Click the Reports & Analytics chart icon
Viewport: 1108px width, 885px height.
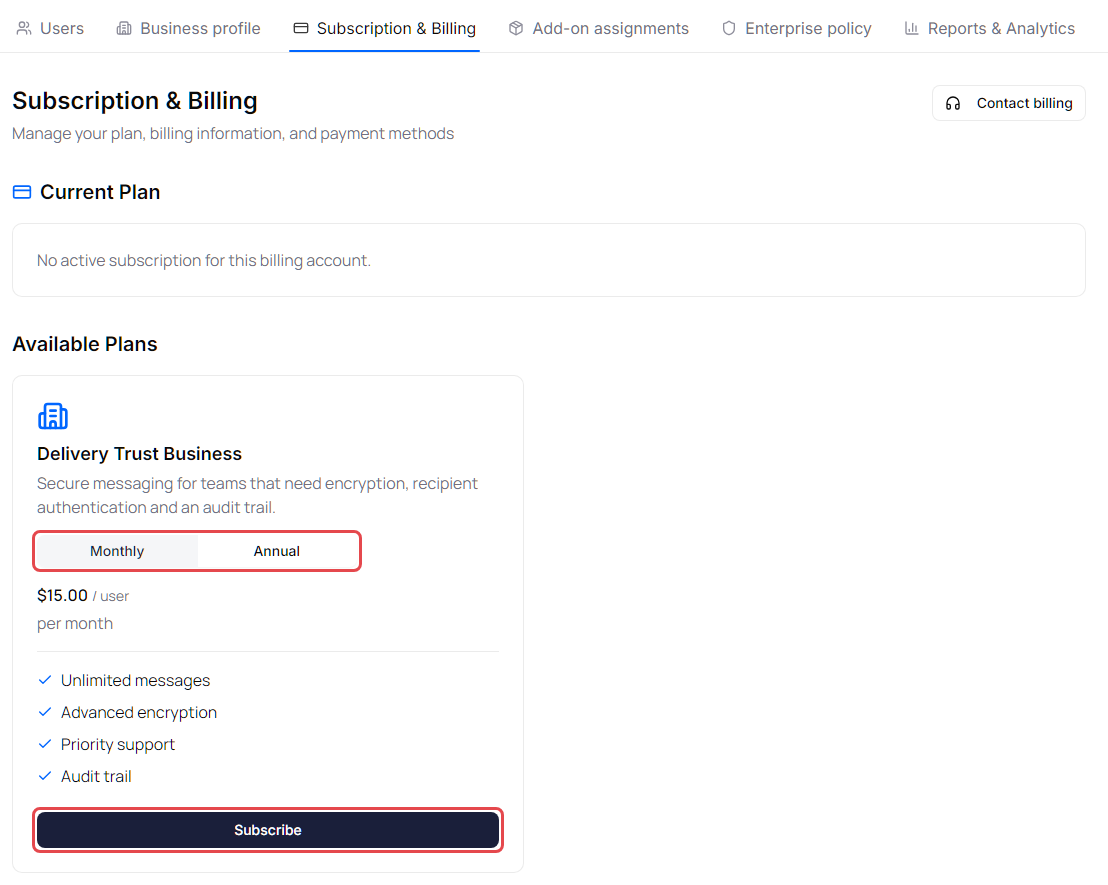point(912,28)
